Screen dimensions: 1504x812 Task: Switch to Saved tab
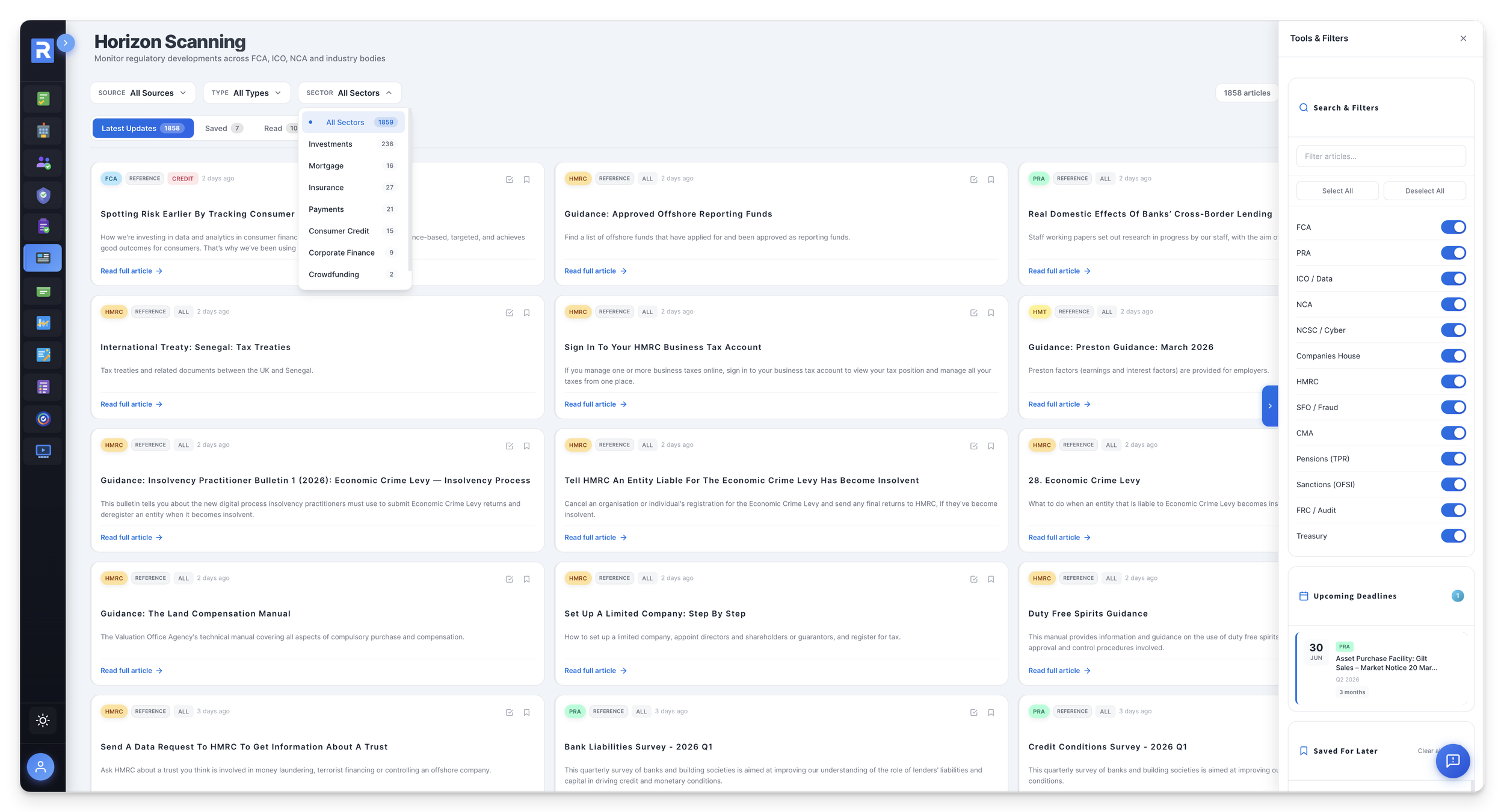click(x=224, y=128)
